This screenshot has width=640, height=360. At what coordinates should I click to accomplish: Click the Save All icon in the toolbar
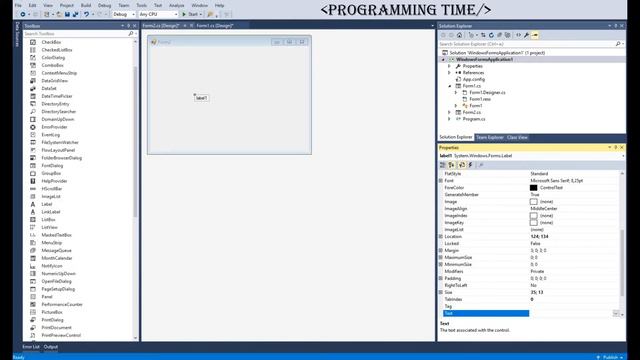(x=76, y=14)
